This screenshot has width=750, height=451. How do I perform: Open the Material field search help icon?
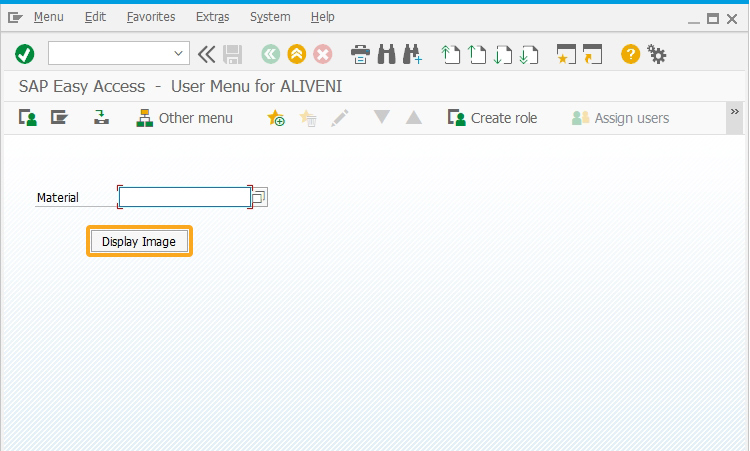click(259, 197)
